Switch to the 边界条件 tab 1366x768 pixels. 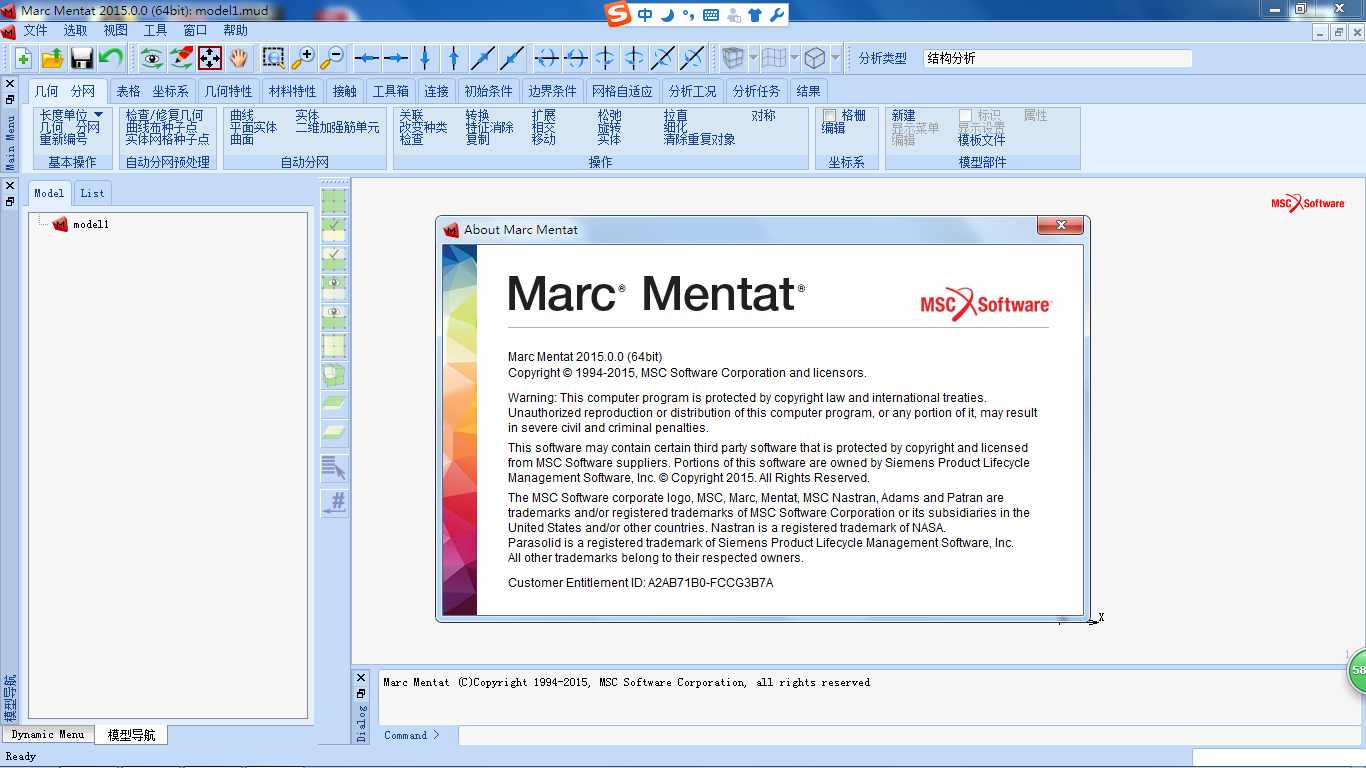552,91
